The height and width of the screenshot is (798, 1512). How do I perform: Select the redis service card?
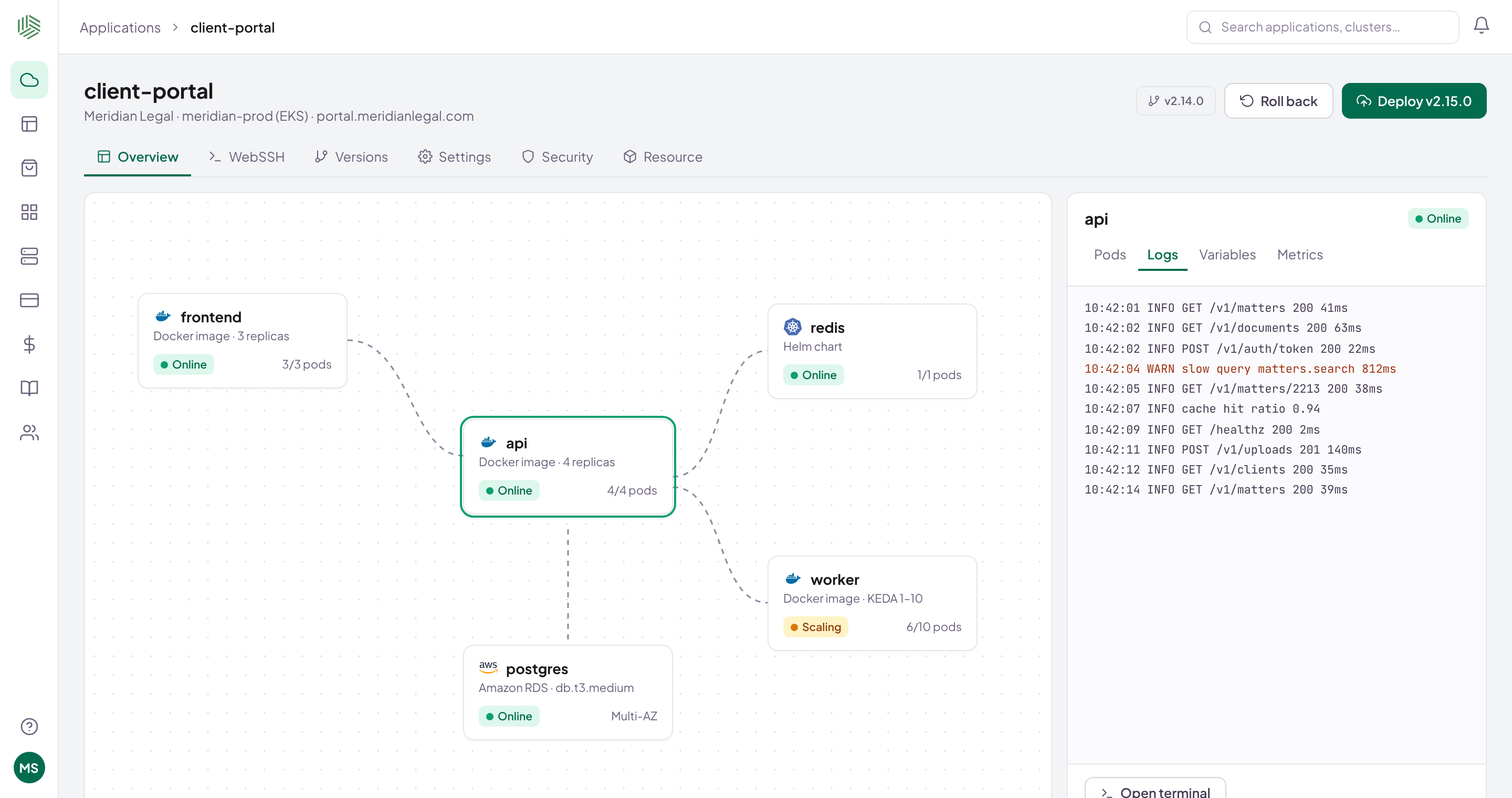point(872,351)
